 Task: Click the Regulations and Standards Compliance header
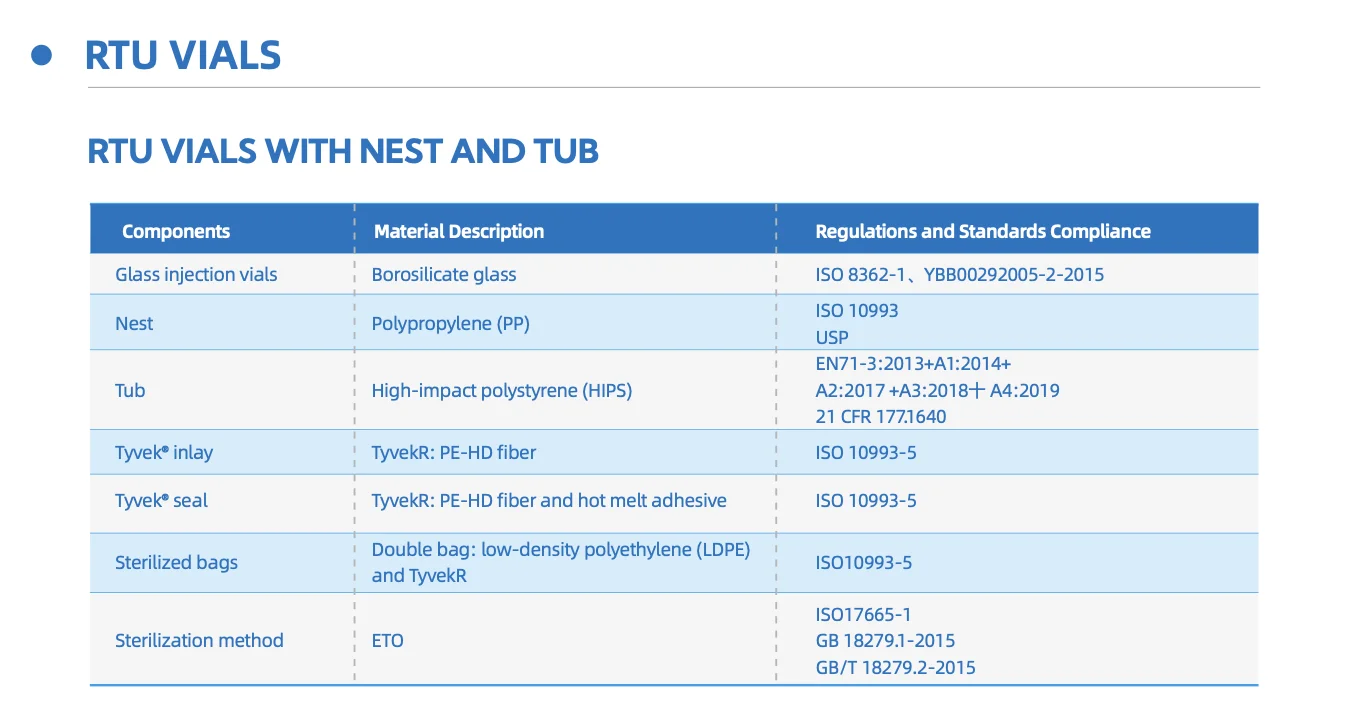tap(983, 231)
